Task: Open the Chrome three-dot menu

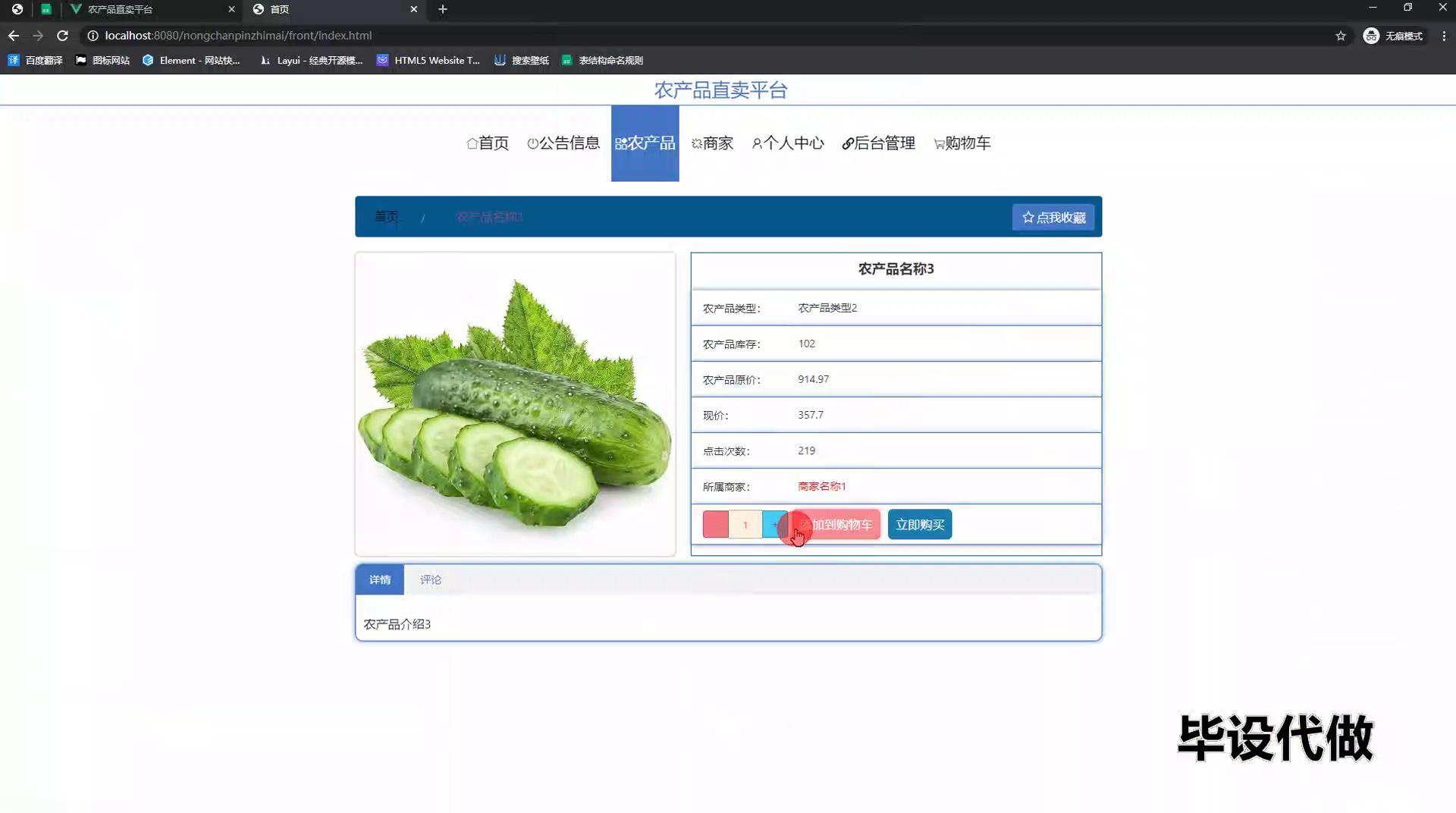Action: pos(1444,36)
